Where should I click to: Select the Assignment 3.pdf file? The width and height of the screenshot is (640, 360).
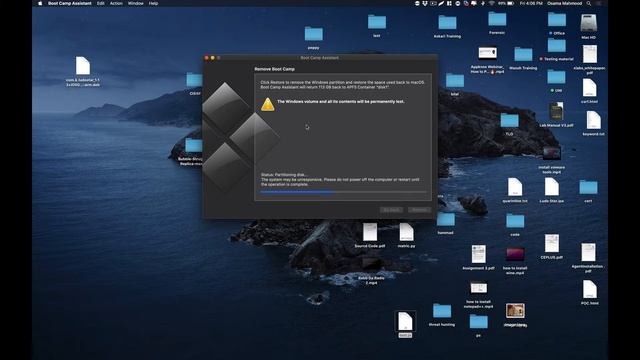pos(478,254)
